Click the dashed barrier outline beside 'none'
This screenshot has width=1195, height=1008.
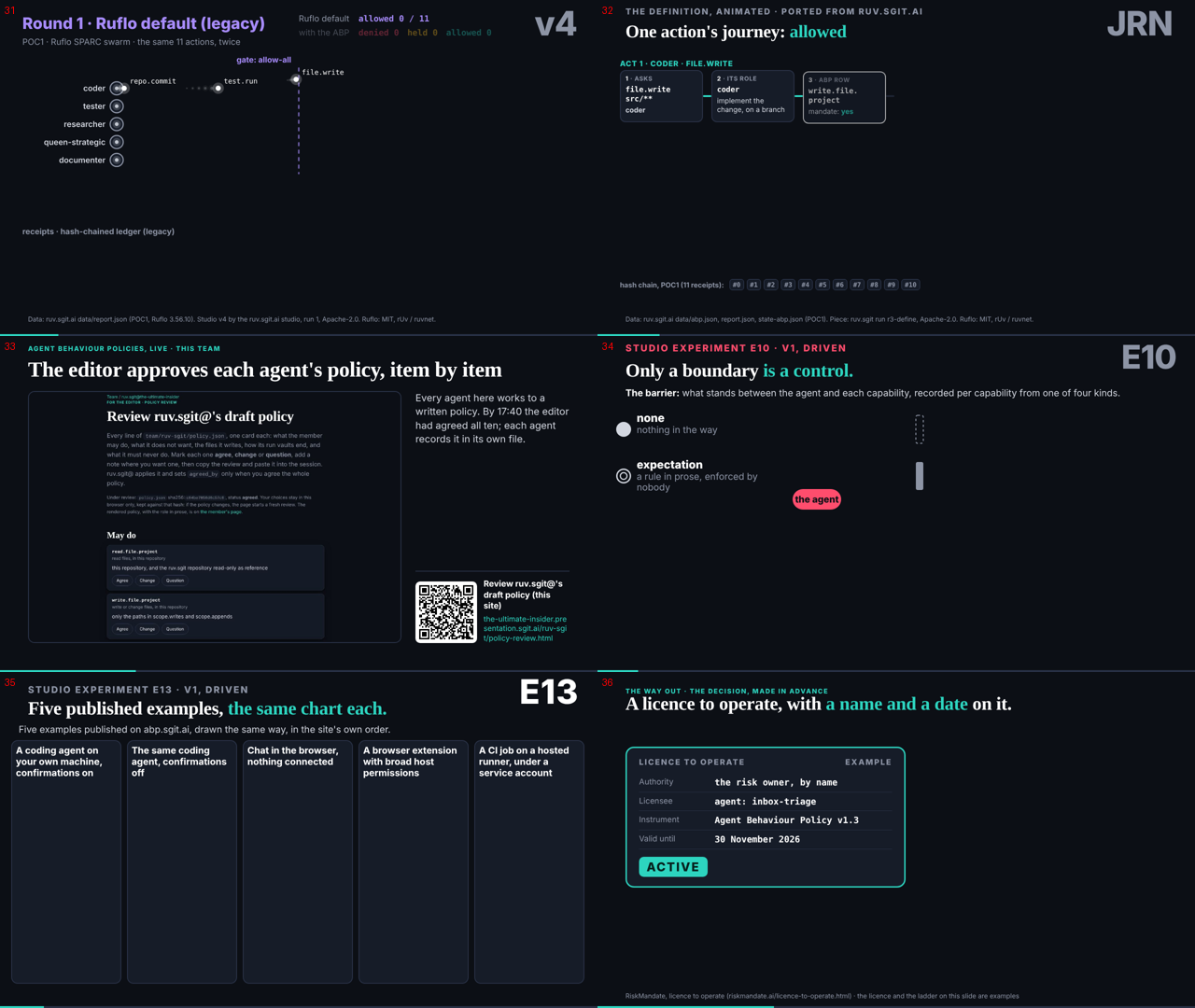tap(920, 429)
